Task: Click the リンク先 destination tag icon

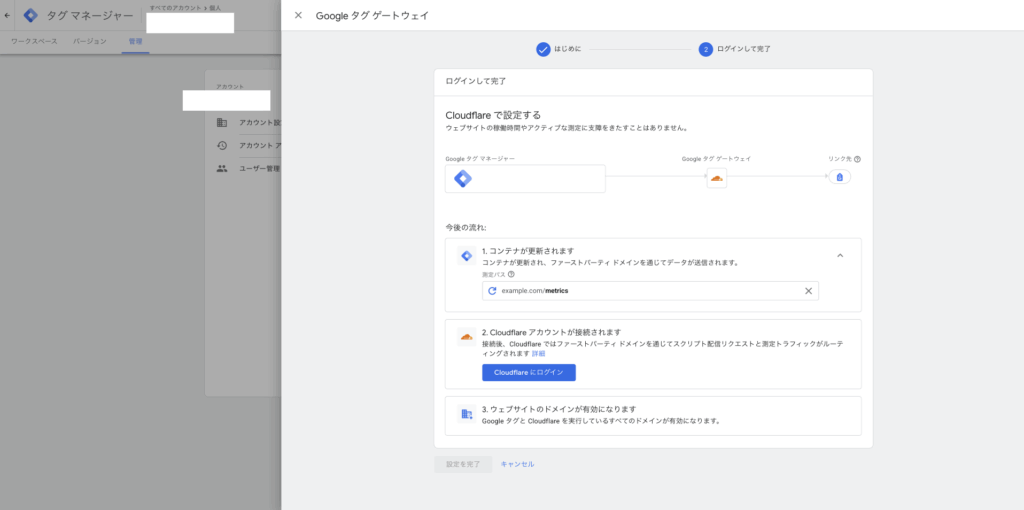Action: 840,177
